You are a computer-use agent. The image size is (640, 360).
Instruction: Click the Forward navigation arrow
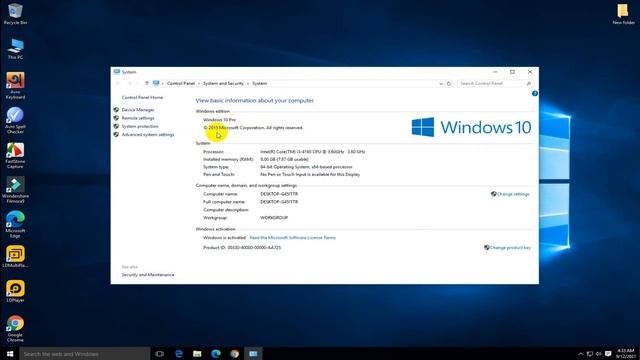[130, 83]
